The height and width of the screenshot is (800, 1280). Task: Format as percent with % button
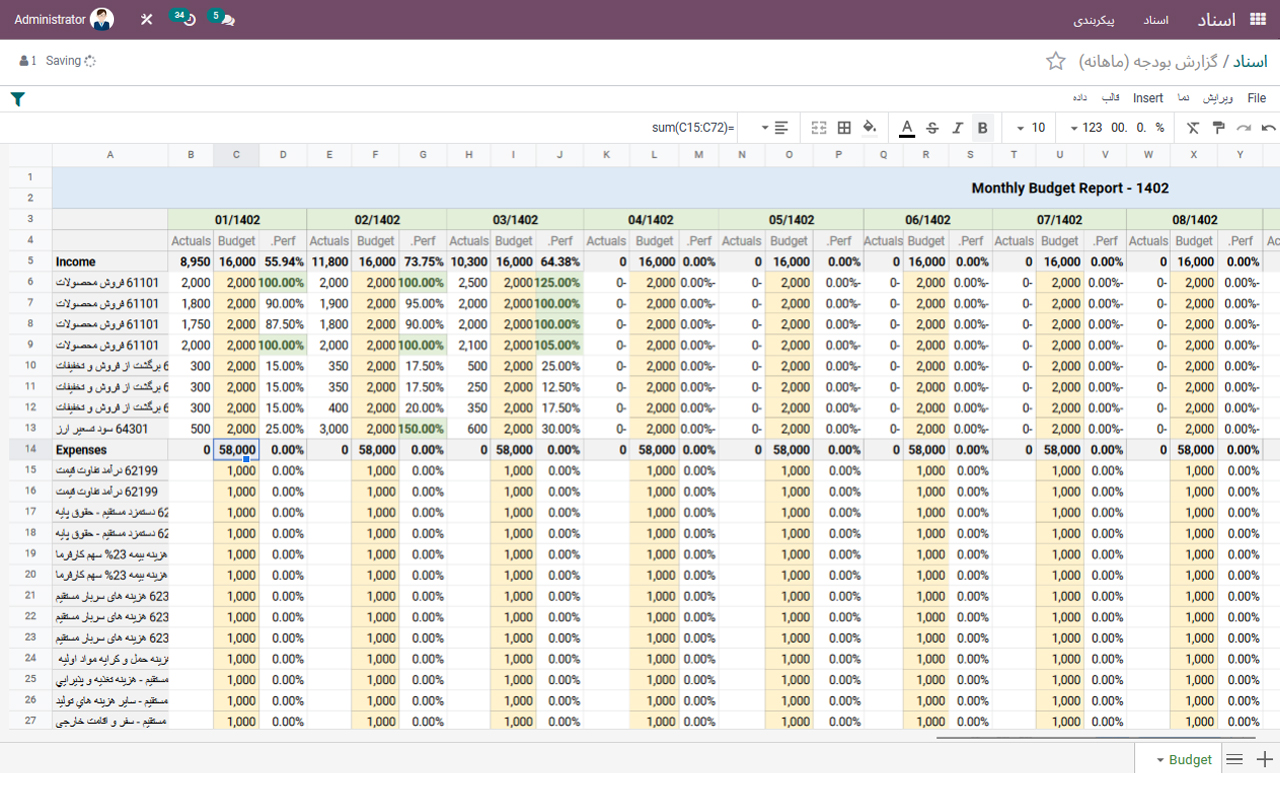[x=1160, y=128]
